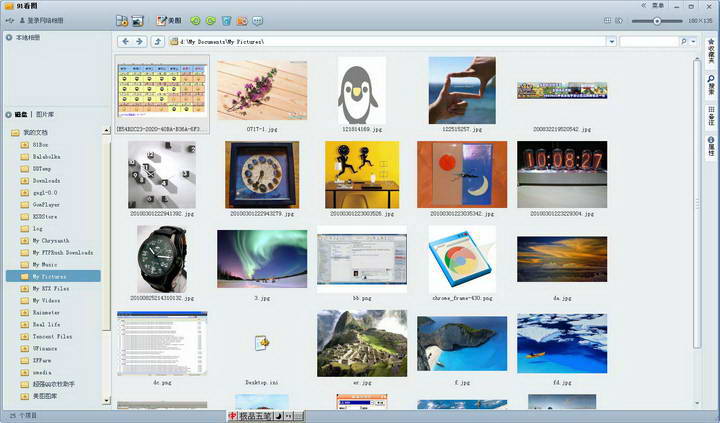Select the My Pictures folder
The height and width of the screenshot is (423, 720).
coord(53,276)
